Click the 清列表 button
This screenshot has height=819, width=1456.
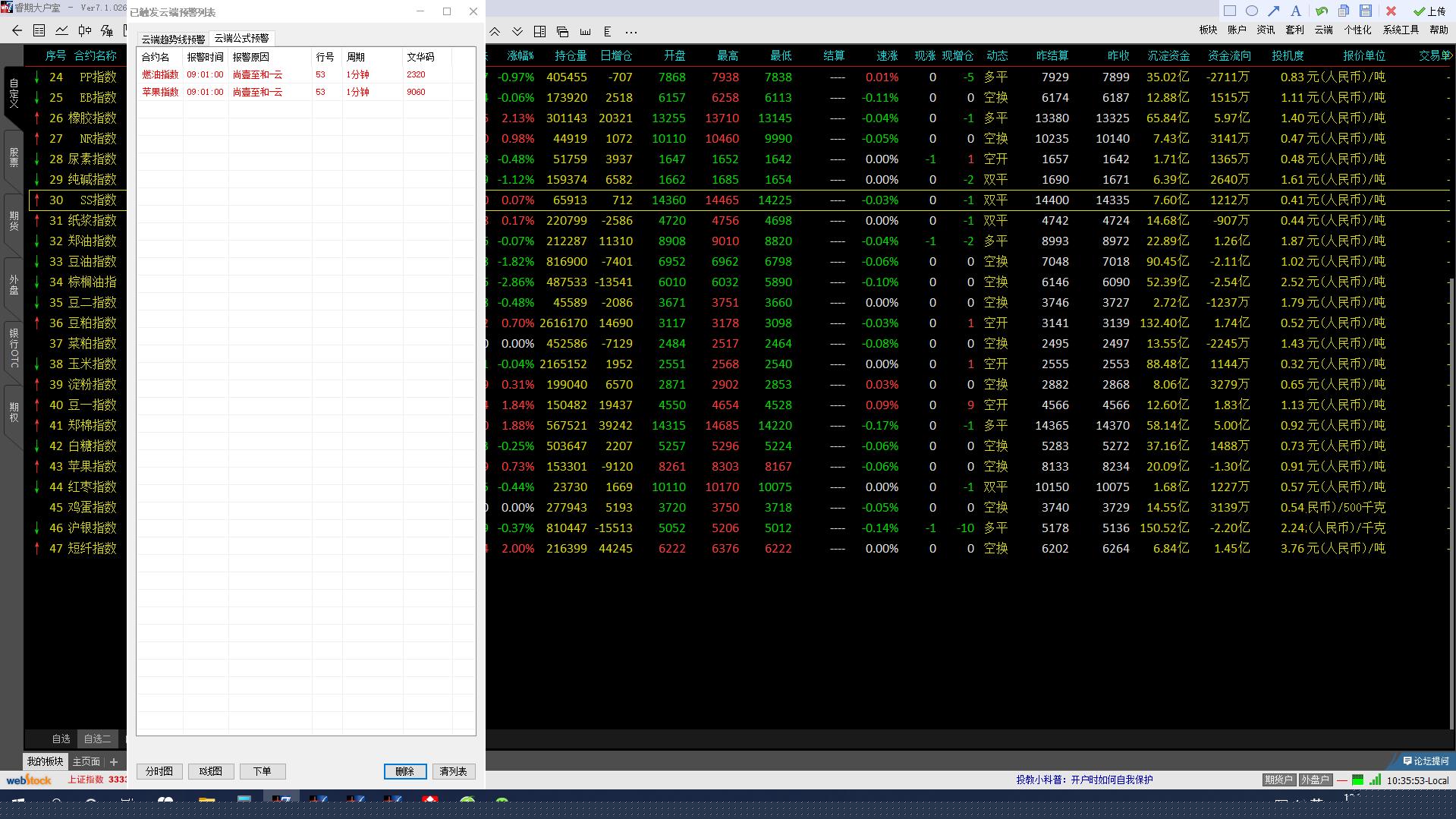pyautogui.click(x=453, y=771)
